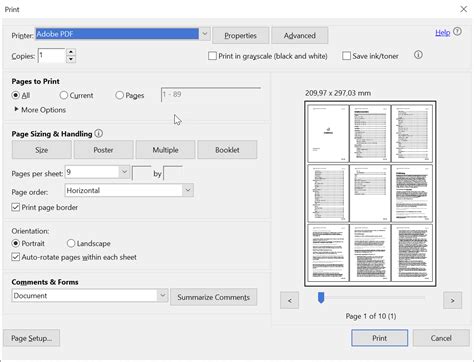Image resolution: width=474 pixels, height=362 pixels.
Task: Enable Print in grayscale checkbox
Action: click(212, 56)
